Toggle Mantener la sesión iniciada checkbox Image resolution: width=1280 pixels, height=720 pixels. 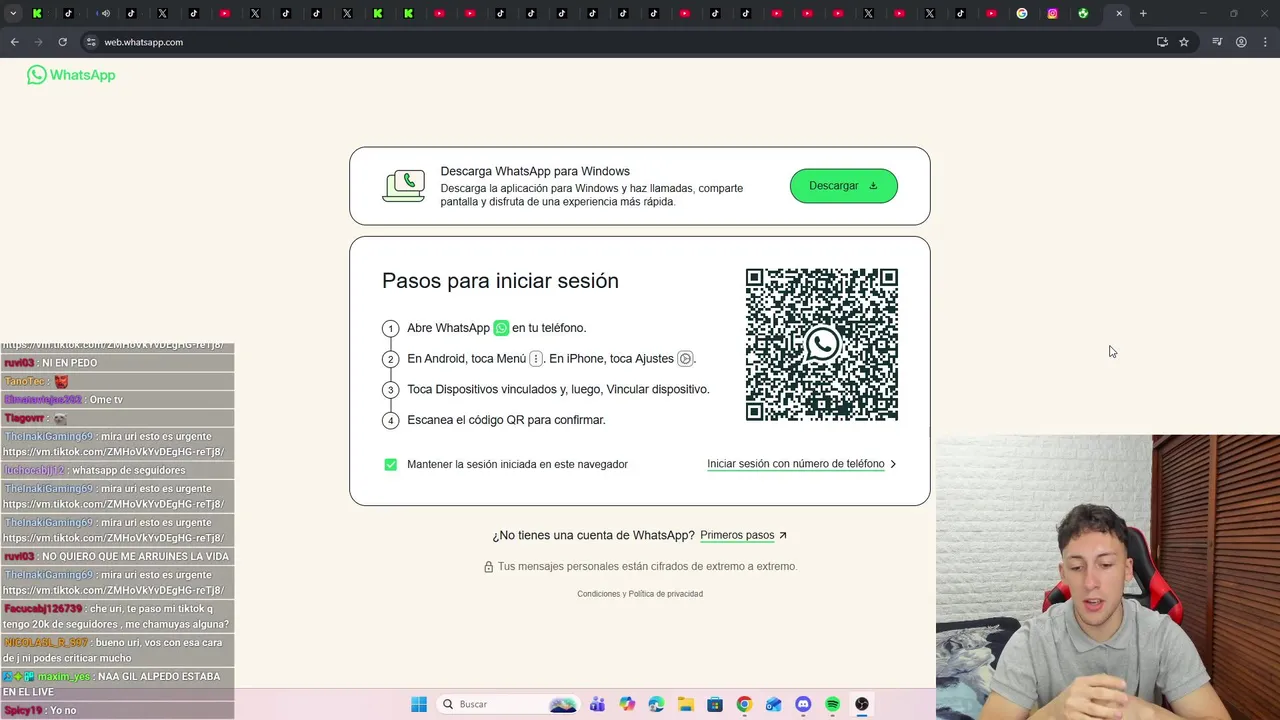coord(391,464)
